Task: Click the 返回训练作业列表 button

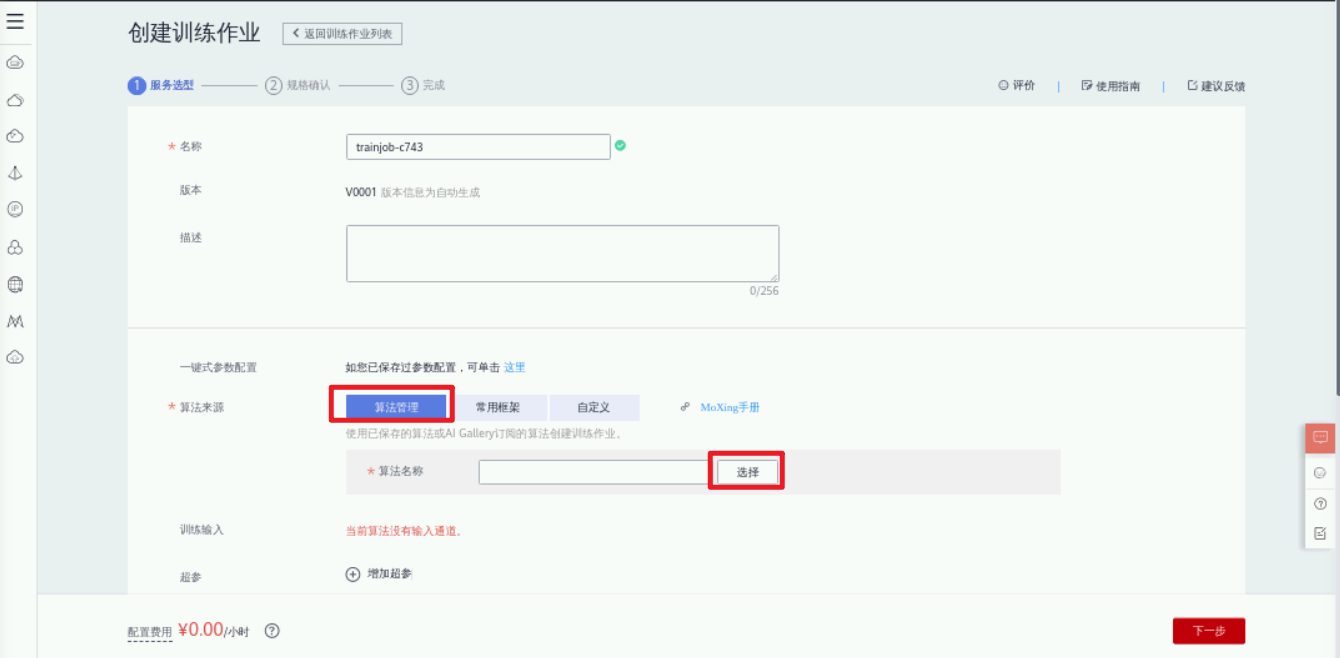Action: pos(343,34)
